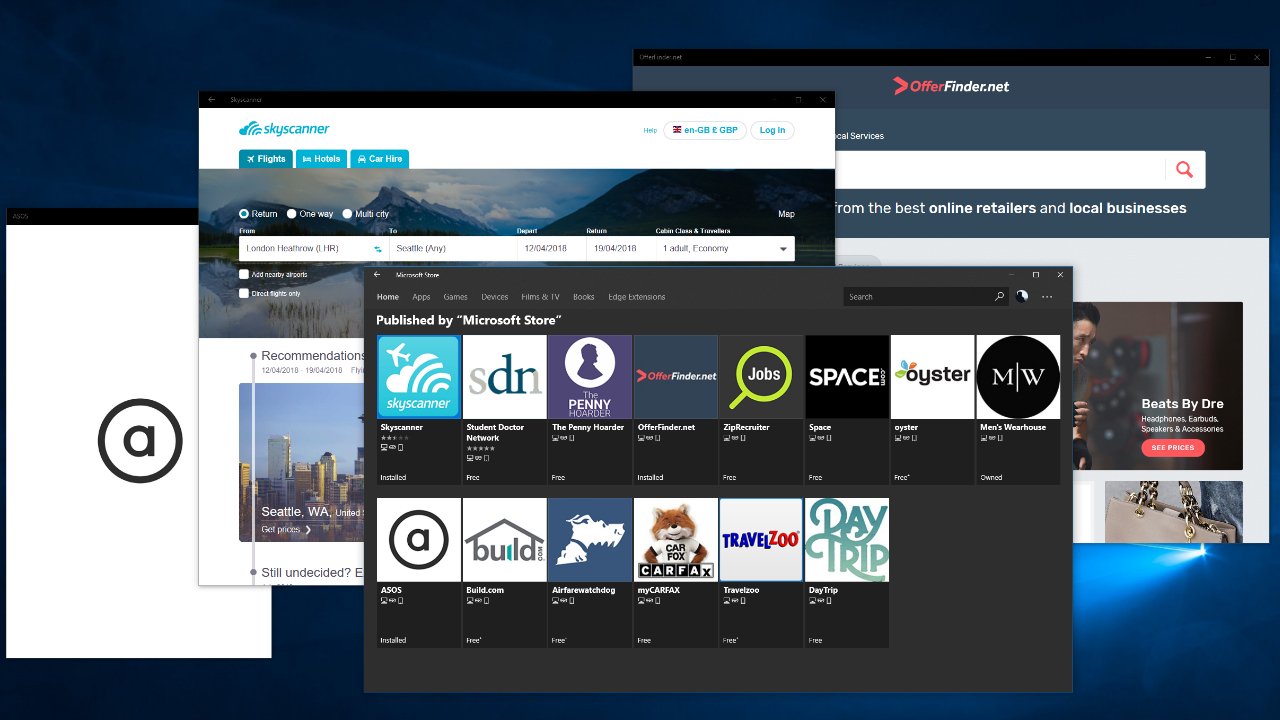
Task: Open the ZipRecruiter Jobs app tile
Action: click(762, 409)
